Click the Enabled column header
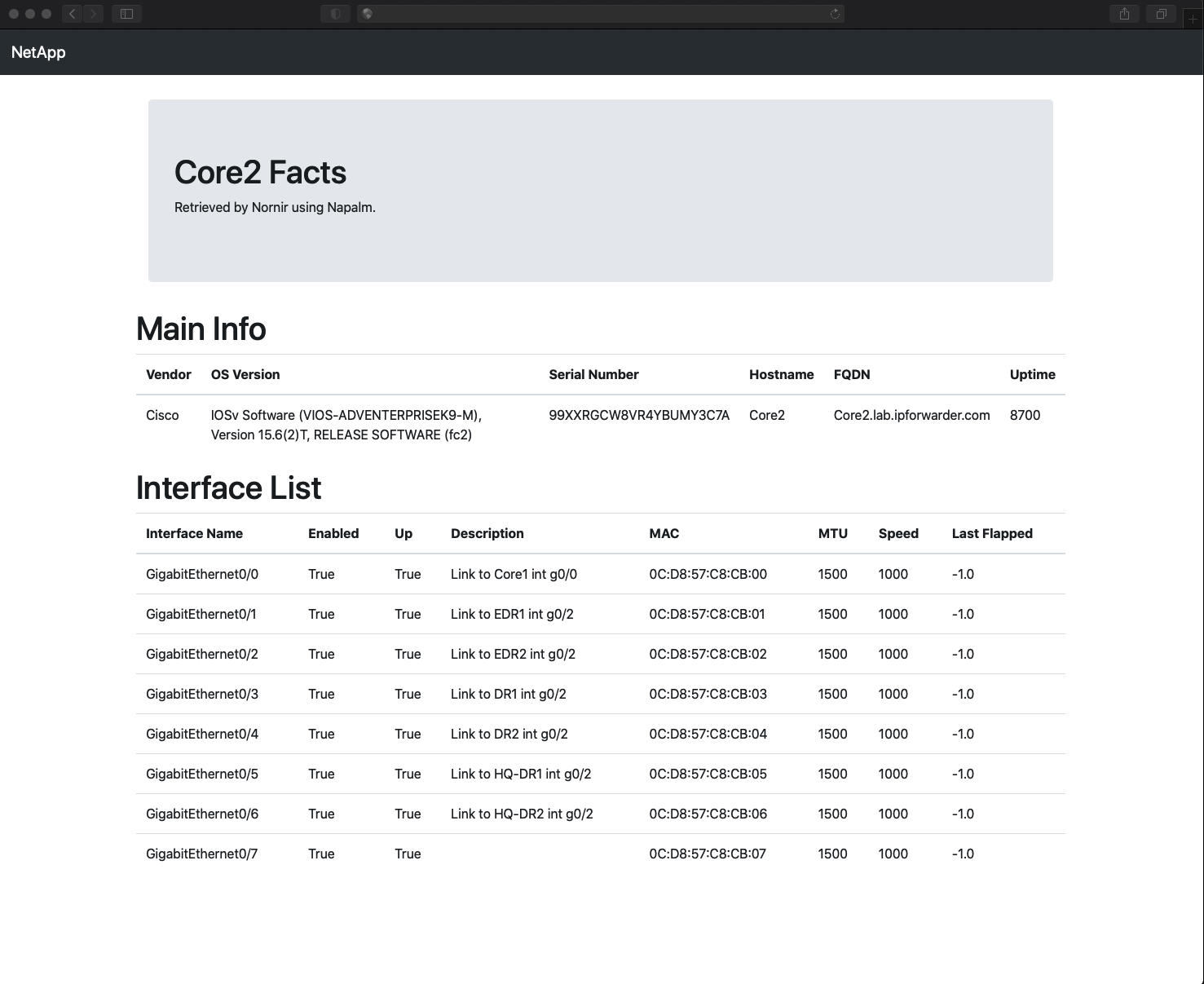The image size is (1204, 984). 333,533
